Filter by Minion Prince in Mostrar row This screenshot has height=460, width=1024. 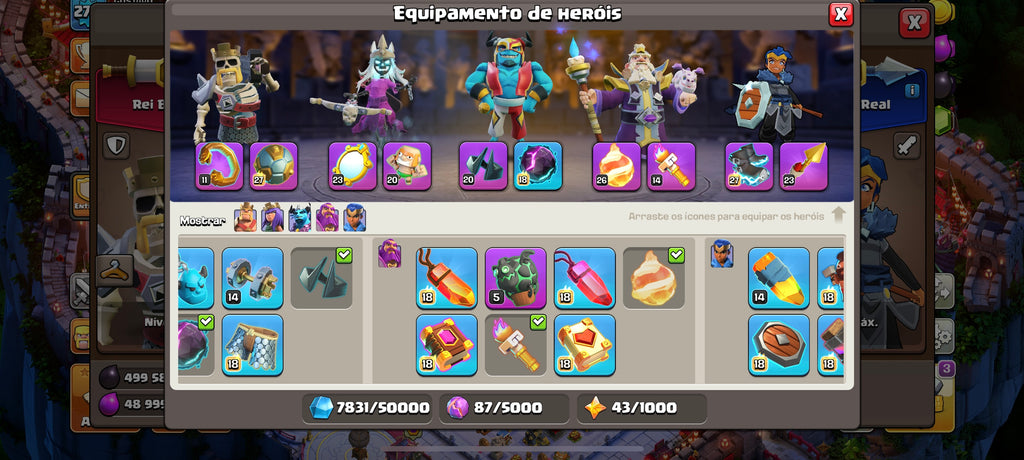click(x=300, y=218)
